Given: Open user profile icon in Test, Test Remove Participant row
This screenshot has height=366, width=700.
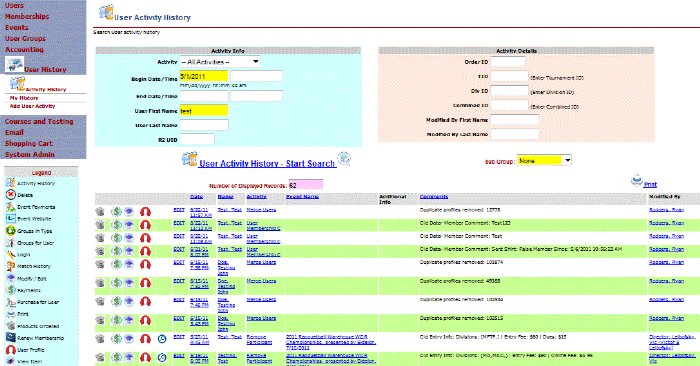Looking at the screenshot, I should coord(146,339).
